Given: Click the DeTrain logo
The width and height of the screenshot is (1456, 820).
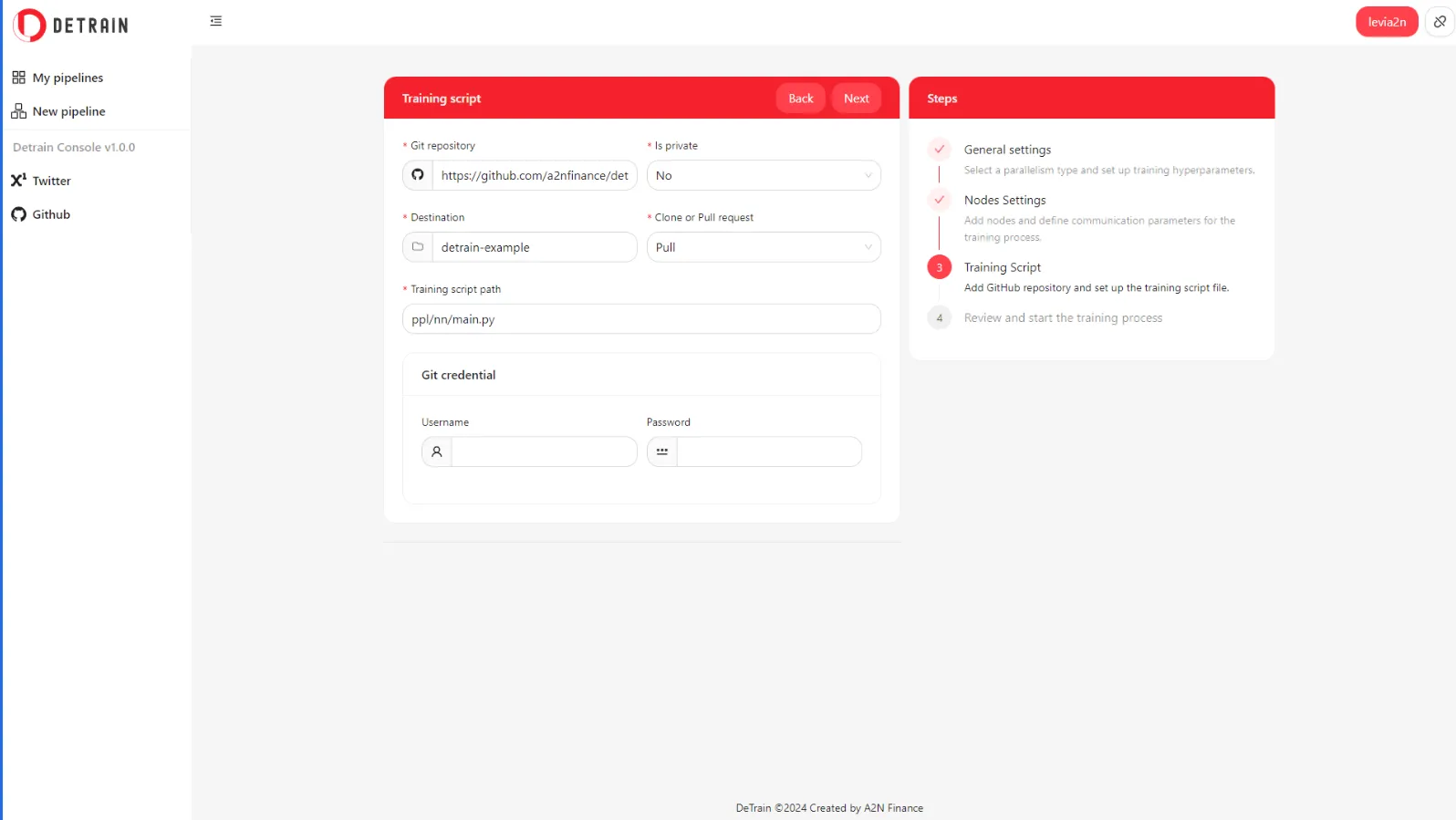Looking at the screenshot, I should click(71, 25).
